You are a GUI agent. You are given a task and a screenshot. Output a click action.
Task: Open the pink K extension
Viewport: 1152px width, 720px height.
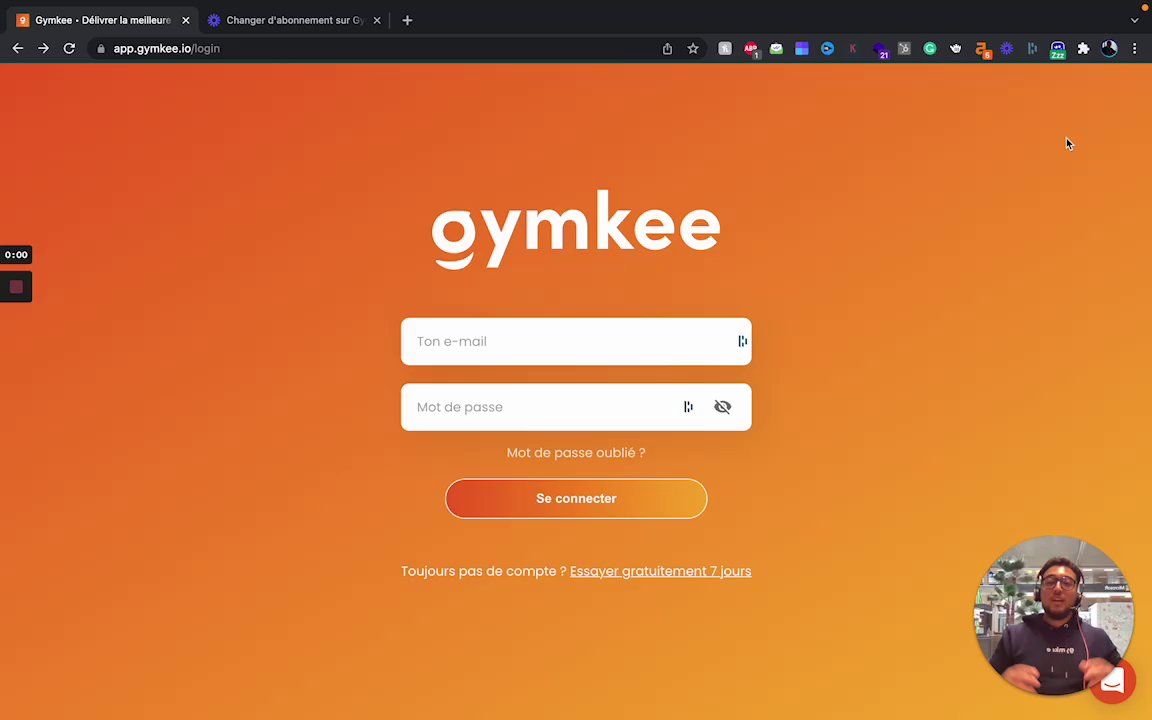click(853, 48)
